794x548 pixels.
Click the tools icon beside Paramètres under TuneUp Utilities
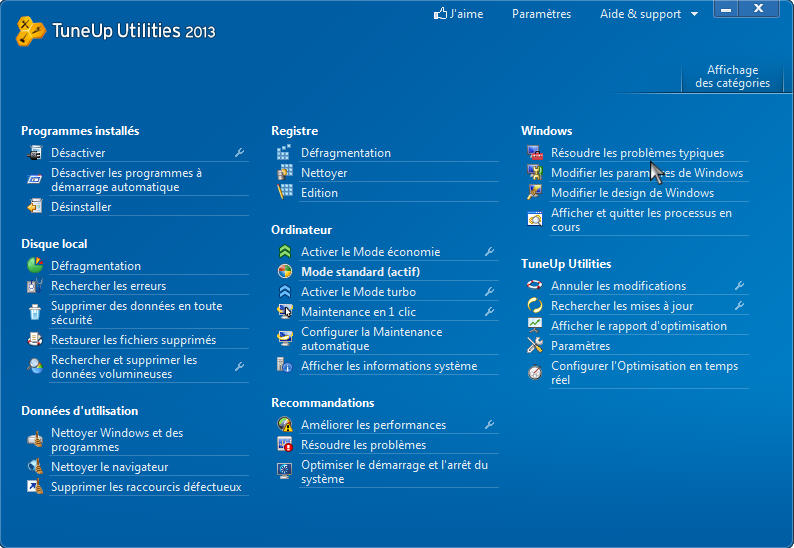(x=535, y=345)
